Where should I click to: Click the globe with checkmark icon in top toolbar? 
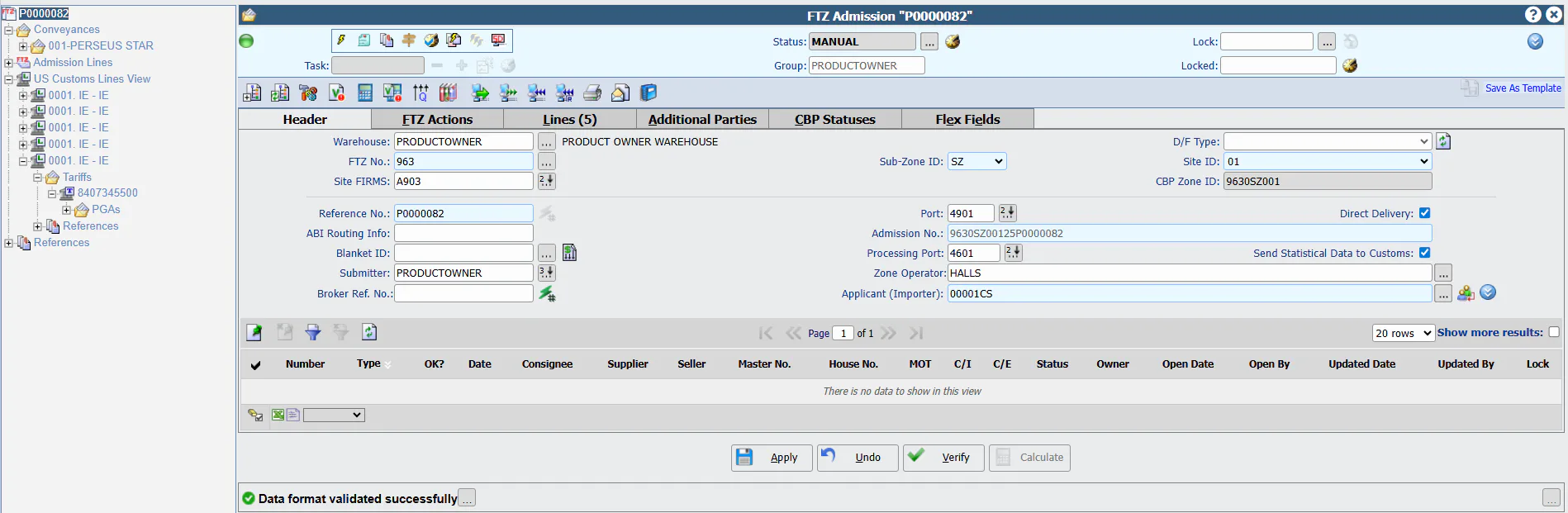[431, 40]
